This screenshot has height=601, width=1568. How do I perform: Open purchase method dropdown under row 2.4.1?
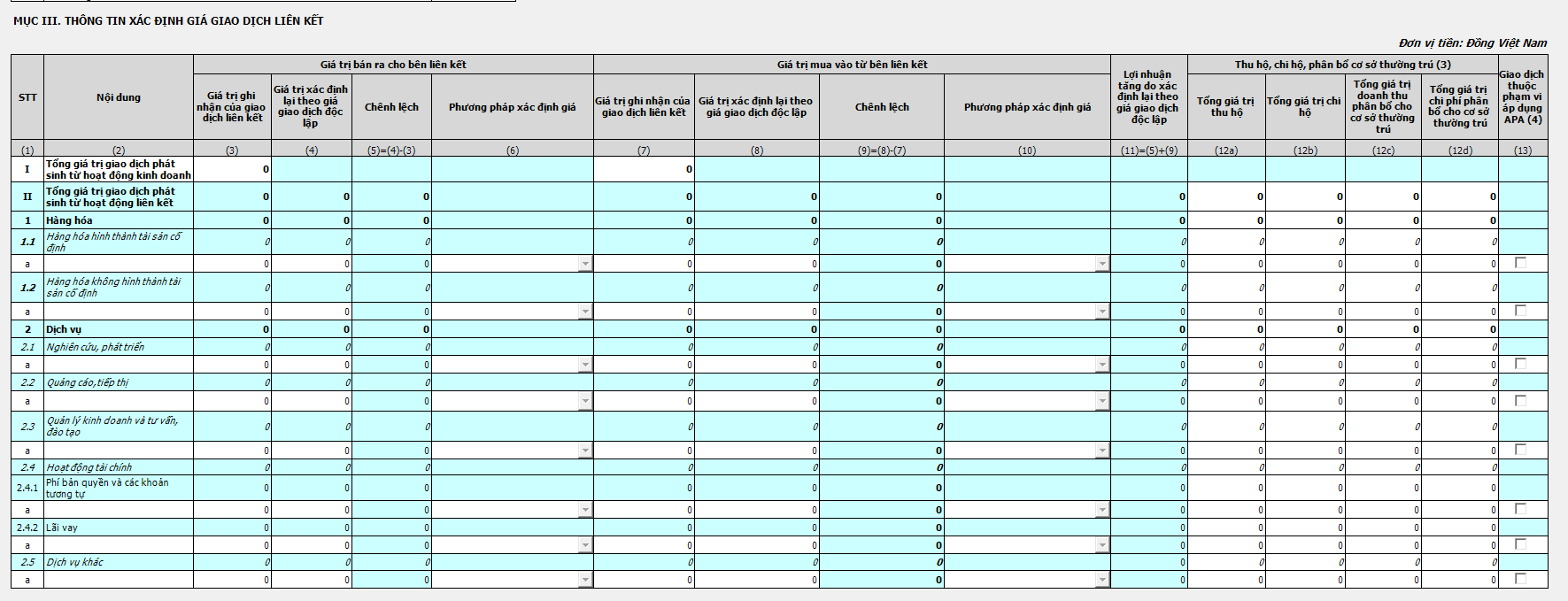coord(1101,510)
